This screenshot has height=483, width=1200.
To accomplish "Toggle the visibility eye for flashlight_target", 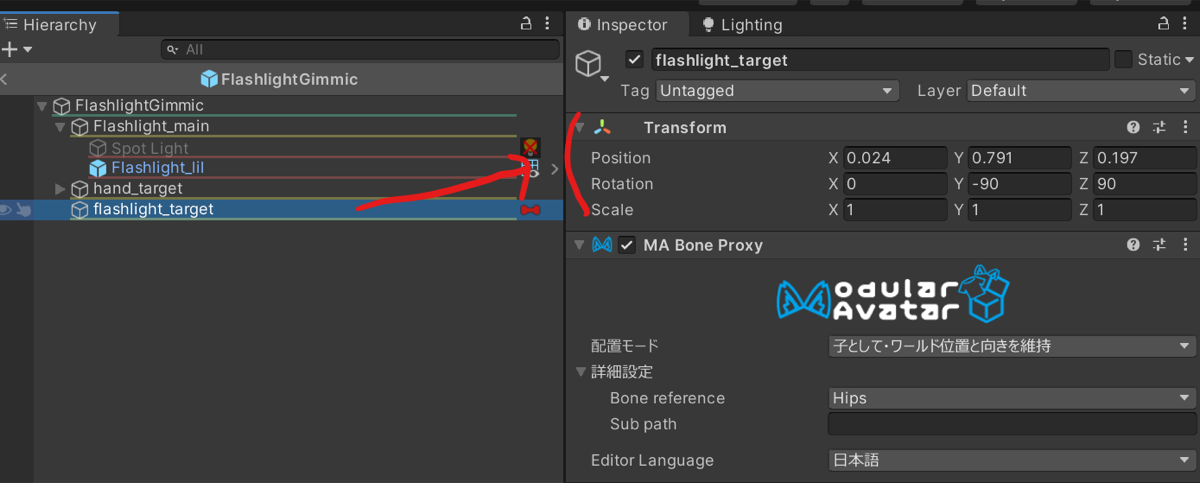I will (x=7, y=210).
